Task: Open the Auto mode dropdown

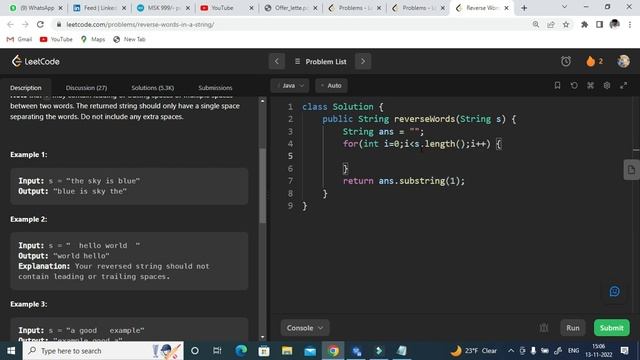Action: tap(331, 86)
